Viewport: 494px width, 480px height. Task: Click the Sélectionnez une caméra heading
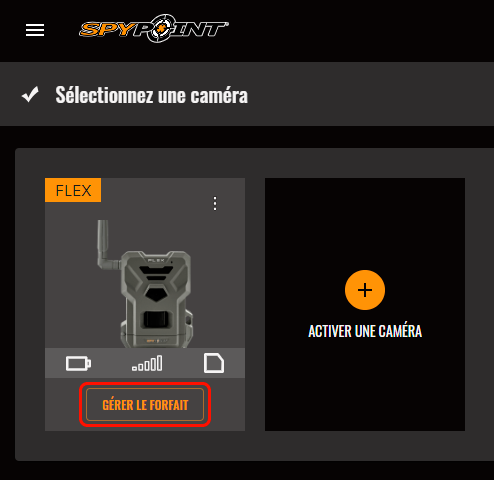pyautogui.click(x=152, y=95)
